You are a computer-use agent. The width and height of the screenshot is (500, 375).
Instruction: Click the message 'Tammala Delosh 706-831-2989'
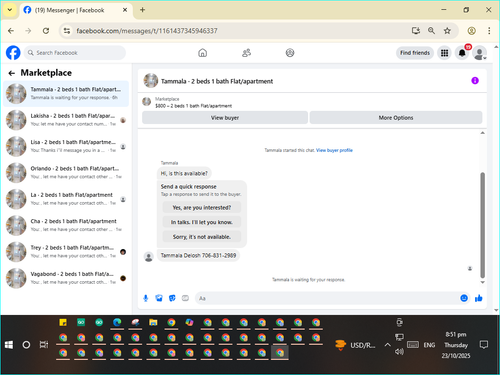tap(198, 256)
